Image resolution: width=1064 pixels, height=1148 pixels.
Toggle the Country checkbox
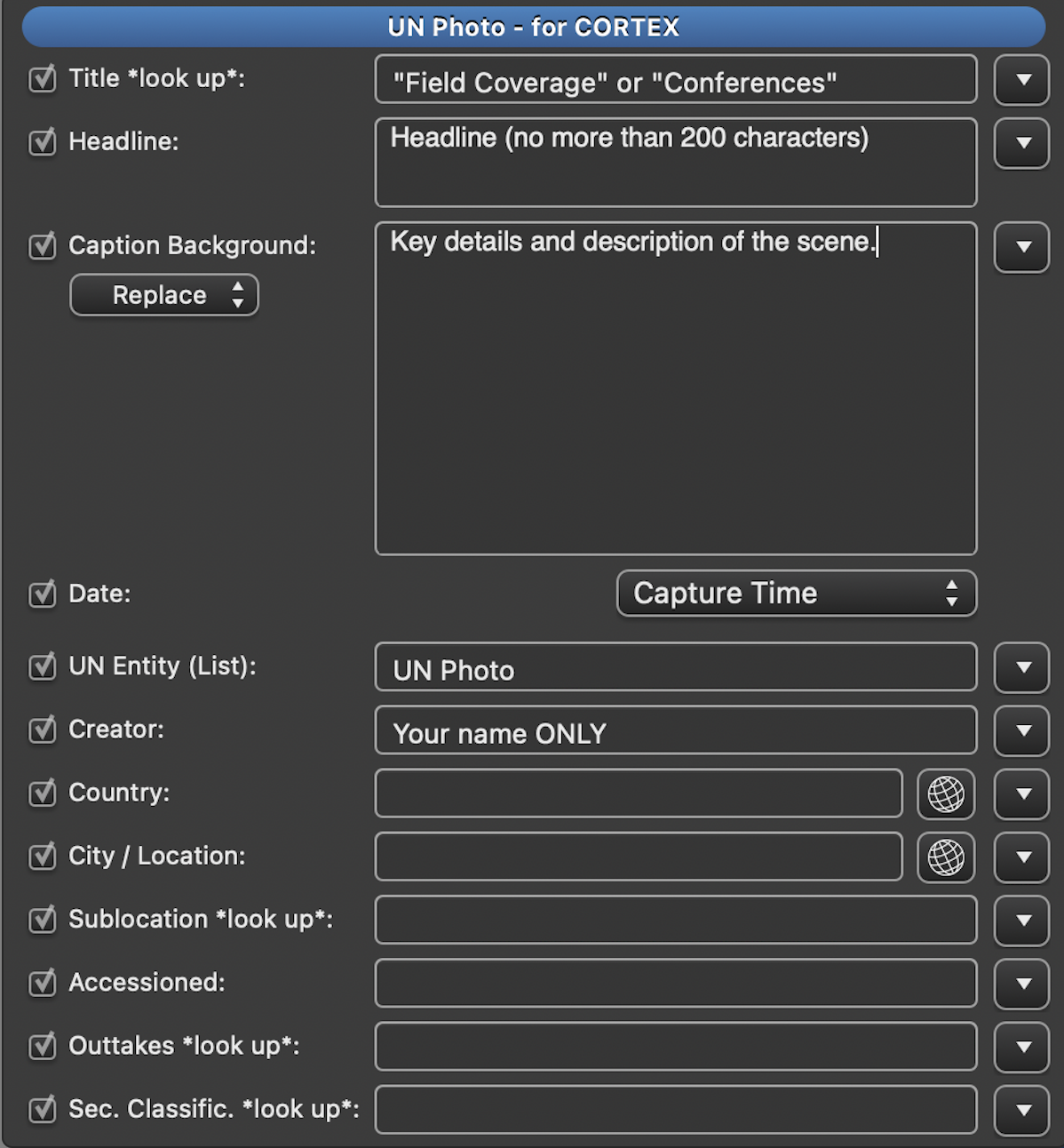point(43,793)
